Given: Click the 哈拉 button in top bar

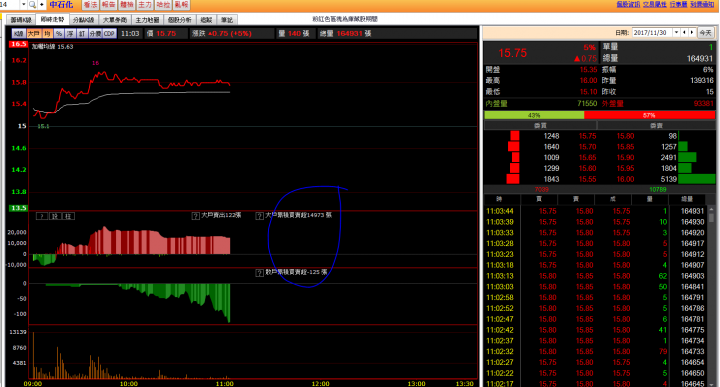Looking at the screenshot, I should pyautogui.click(x=163, y=5).
